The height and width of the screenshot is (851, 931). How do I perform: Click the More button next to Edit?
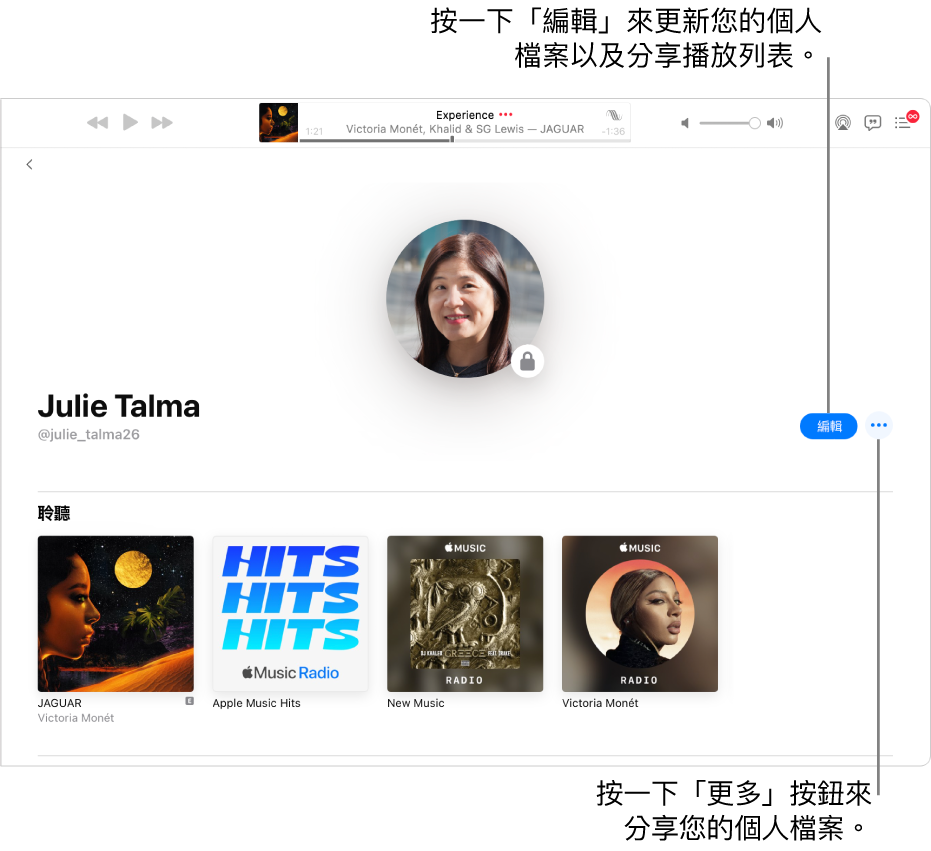pyautogui.click(x=878, y=425)
